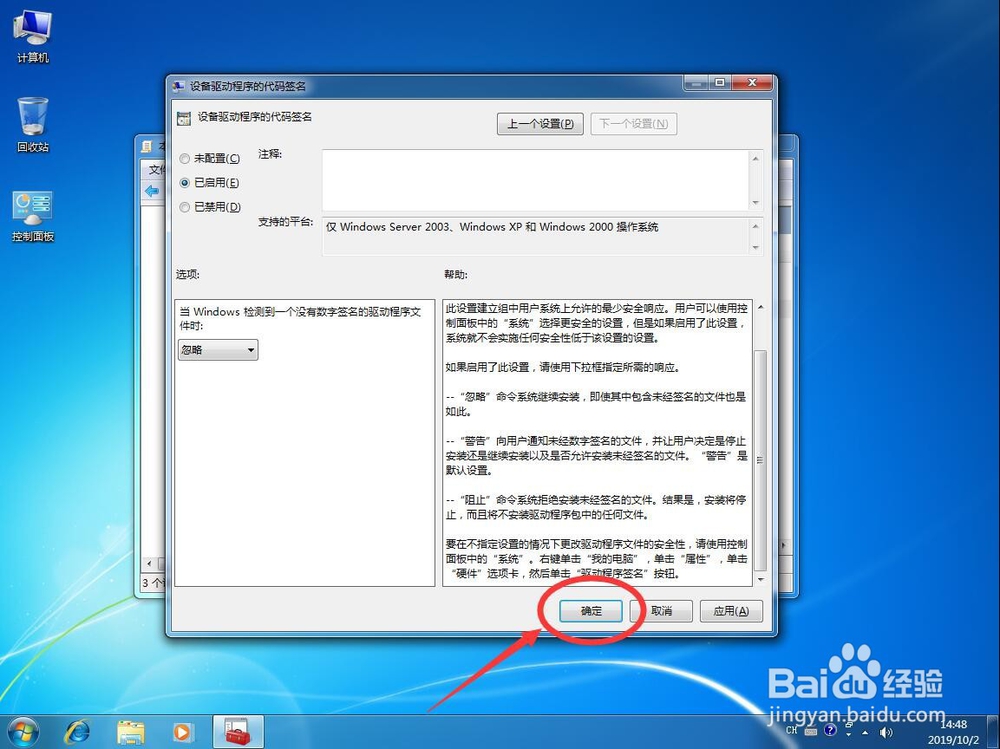The width and height of the screenshot is (1000, 749).
Task: Click the help panel scrollbar thumb
Action: (760, 459)
